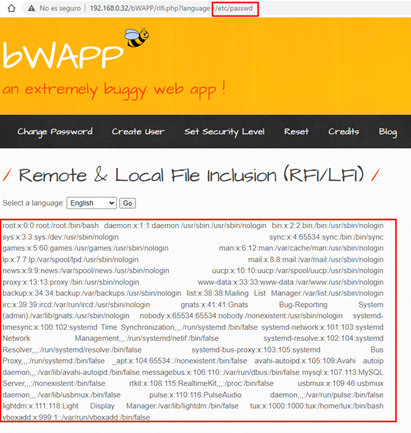This screenshot has width=411, height=433.
Task: Open Set Security Level page
Action: (x=224, y=132)
